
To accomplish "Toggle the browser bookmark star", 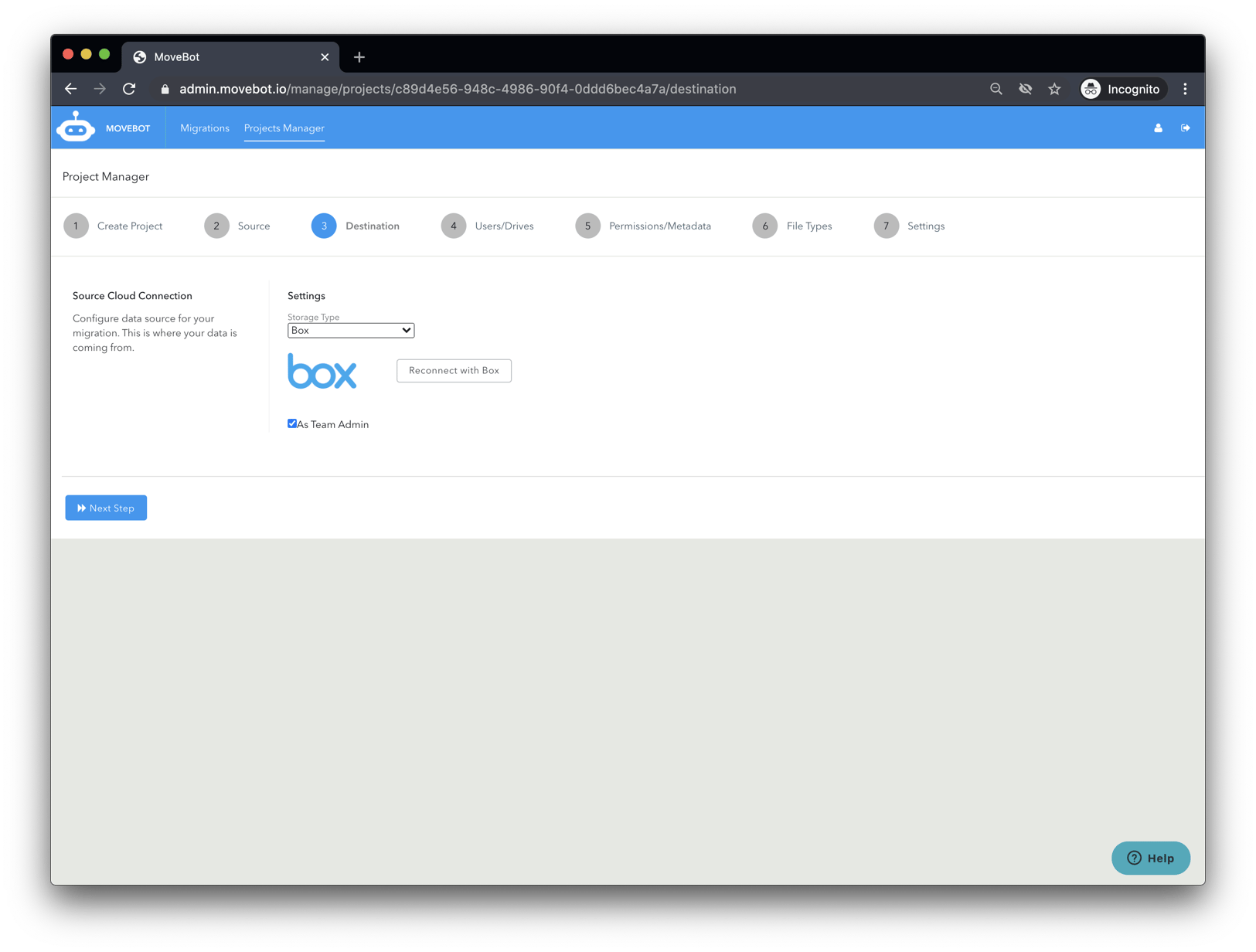I will [1054, 89].
